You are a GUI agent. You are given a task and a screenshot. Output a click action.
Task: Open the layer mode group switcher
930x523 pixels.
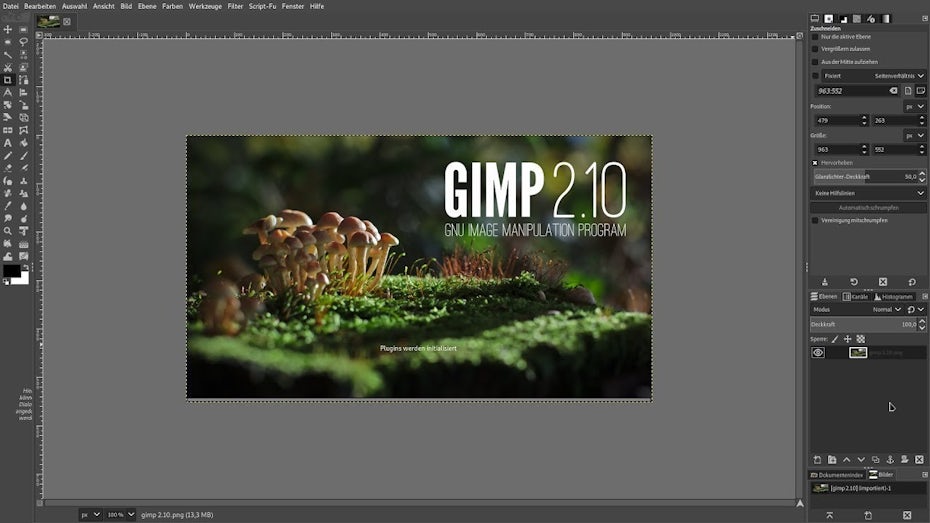[x=915, y=310]
